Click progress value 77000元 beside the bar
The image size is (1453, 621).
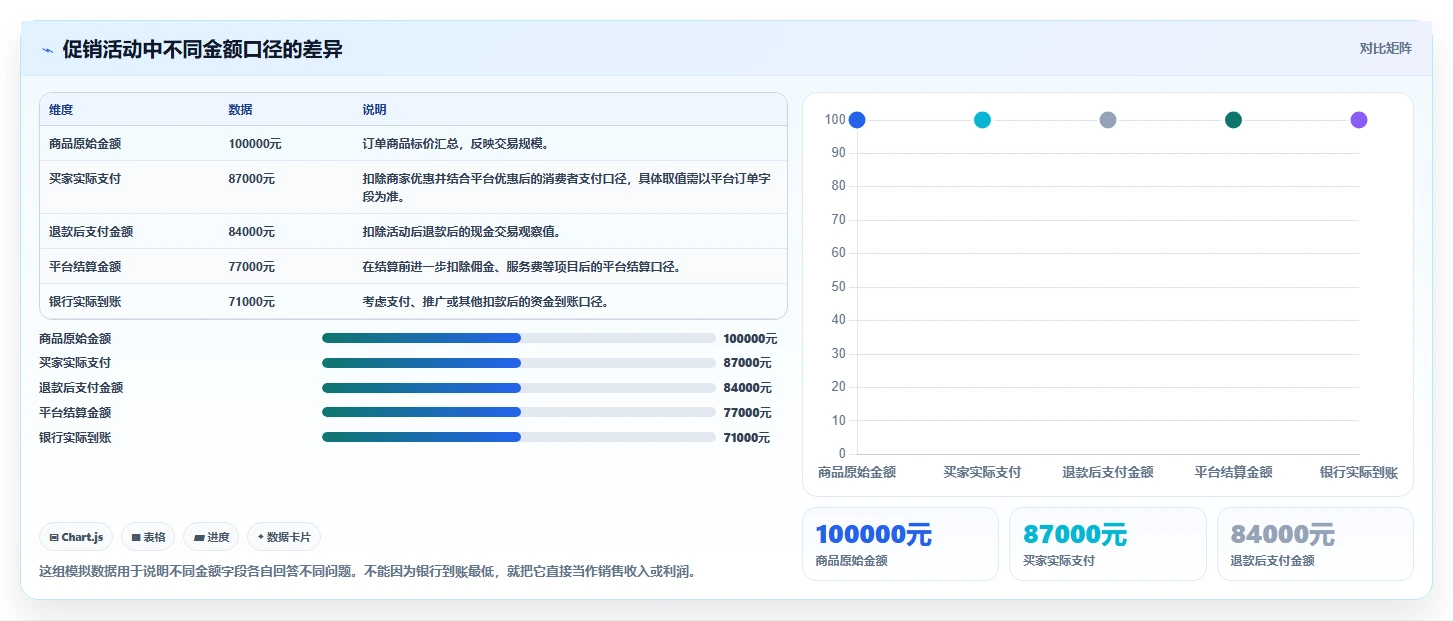click(x=747, y=413)
